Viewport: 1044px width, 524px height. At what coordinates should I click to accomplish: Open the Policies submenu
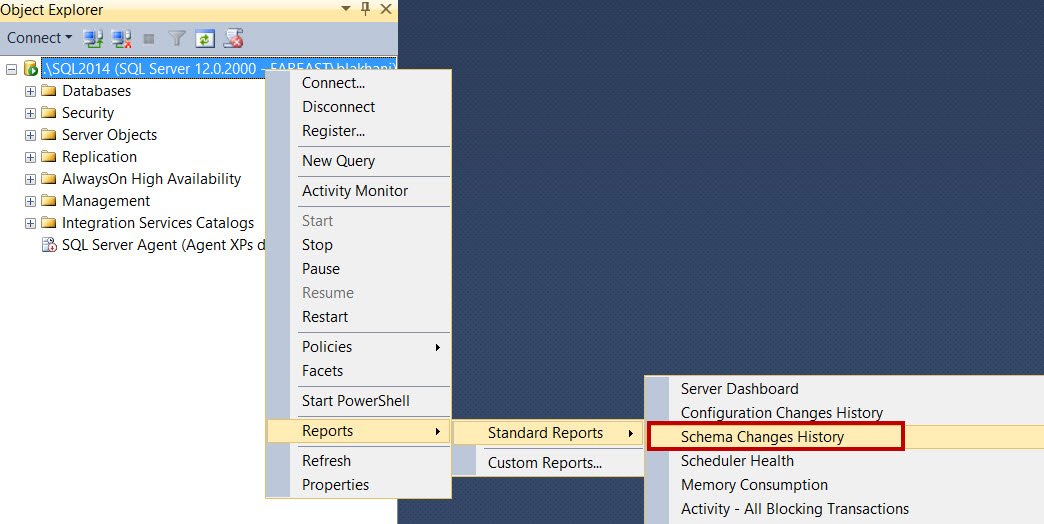[358, 347]
